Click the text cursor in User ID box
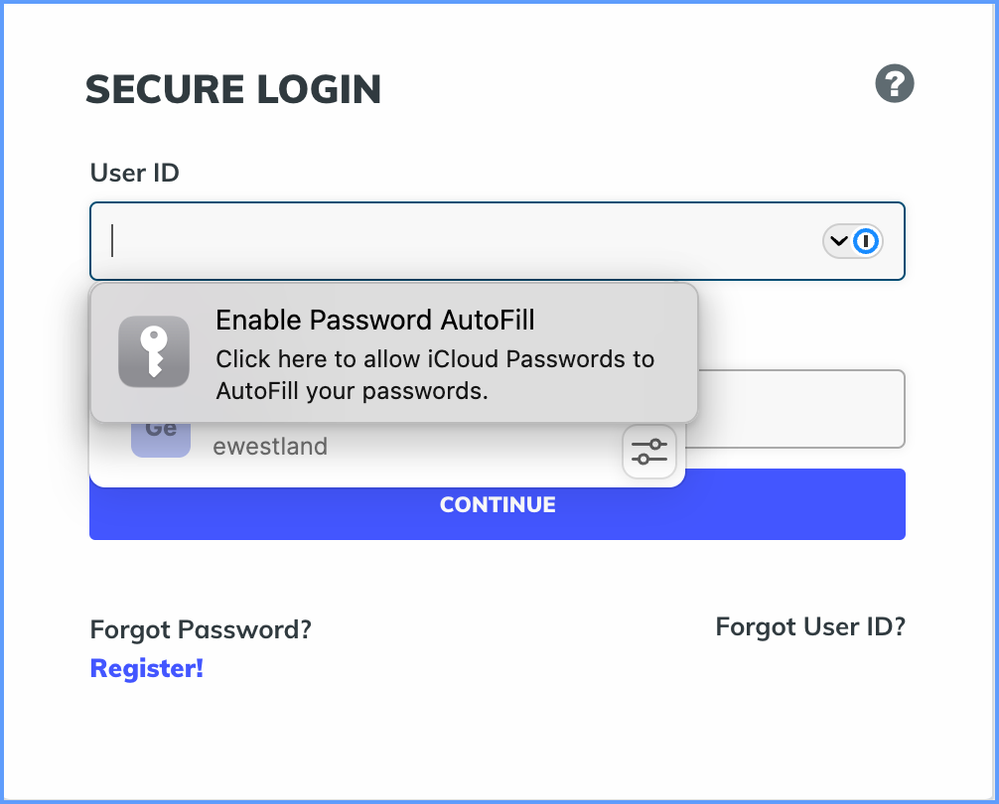 [112, 240]
